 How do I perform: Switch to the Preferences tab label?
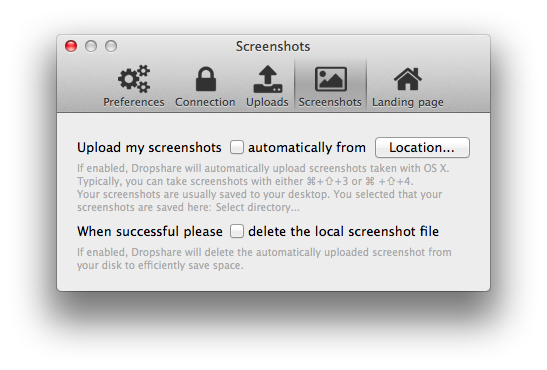134,102
